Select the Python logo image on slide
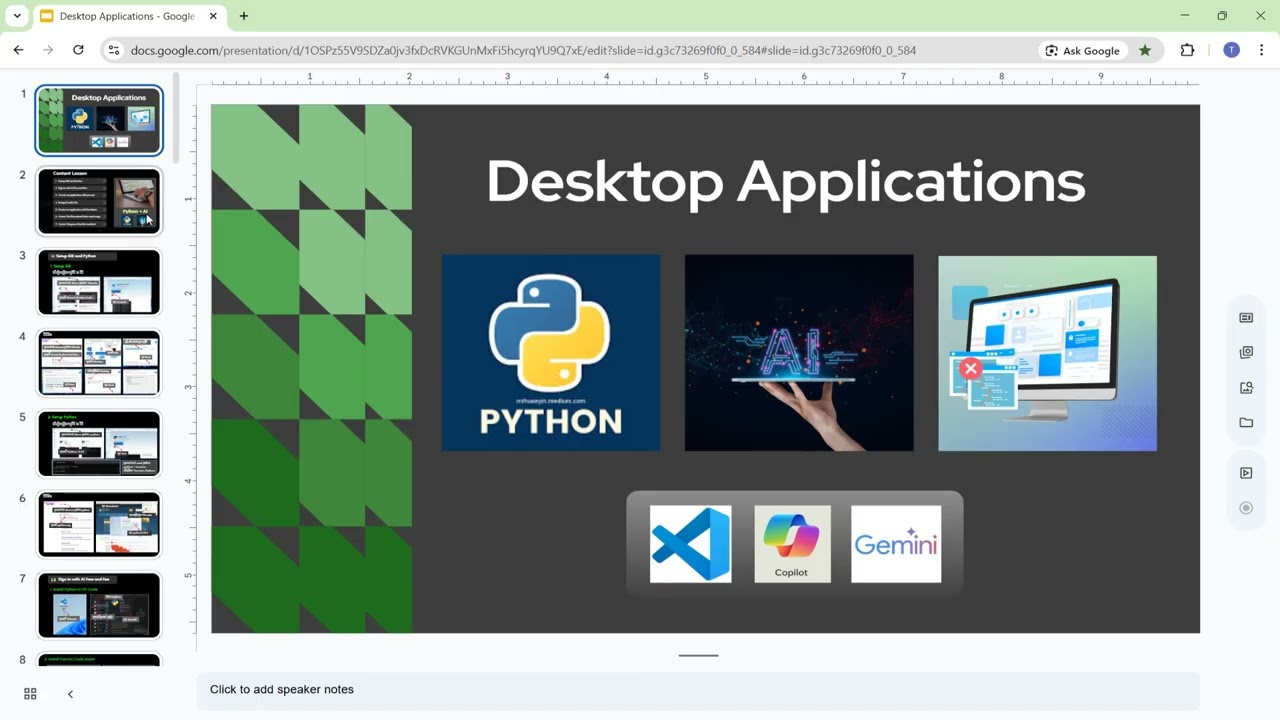The height and width of the screenshot is (720, 1280). pos(551,352)
